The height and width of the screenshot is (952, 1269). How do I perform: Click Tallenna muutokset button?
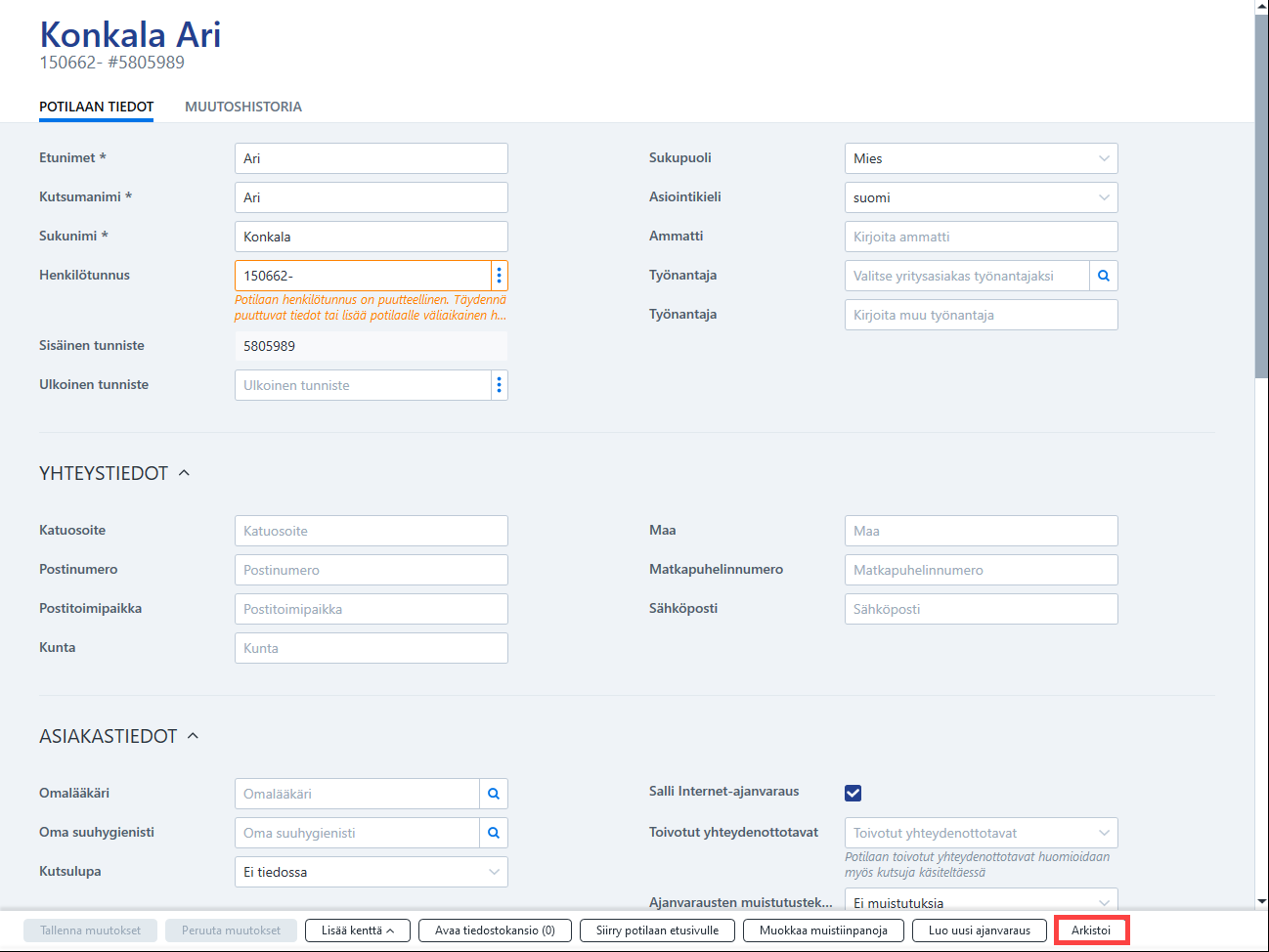91,930
